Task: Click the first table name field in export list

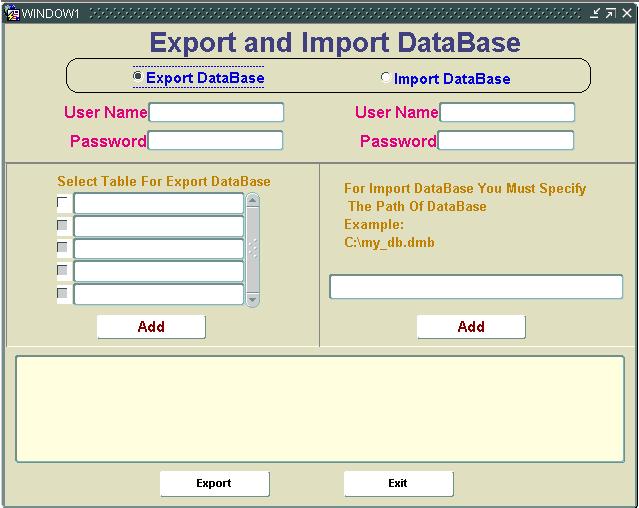Action: [158, 203]
